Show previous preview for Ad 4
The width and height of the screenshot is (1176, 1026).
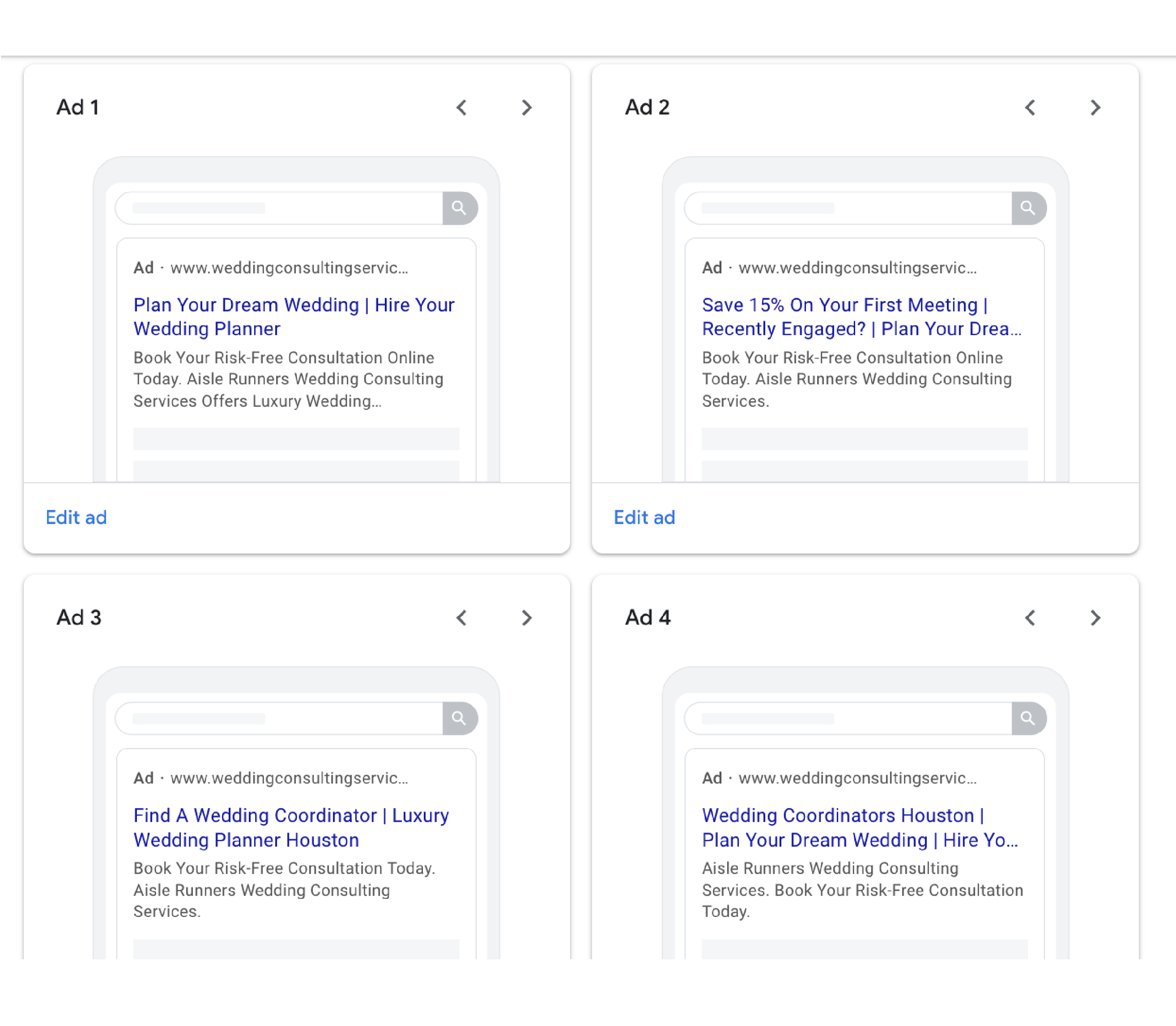(x=1030, y=617)
